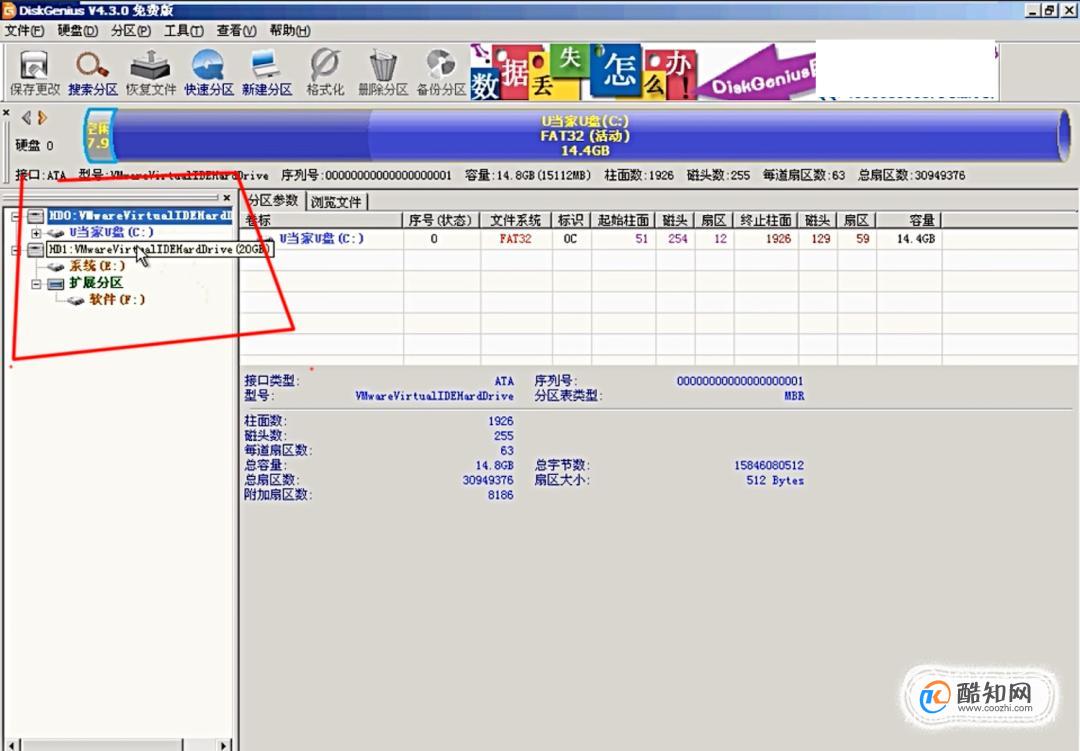Click the free space segment on disk bar
1080x751 pixels.
[x=98, y=135]
